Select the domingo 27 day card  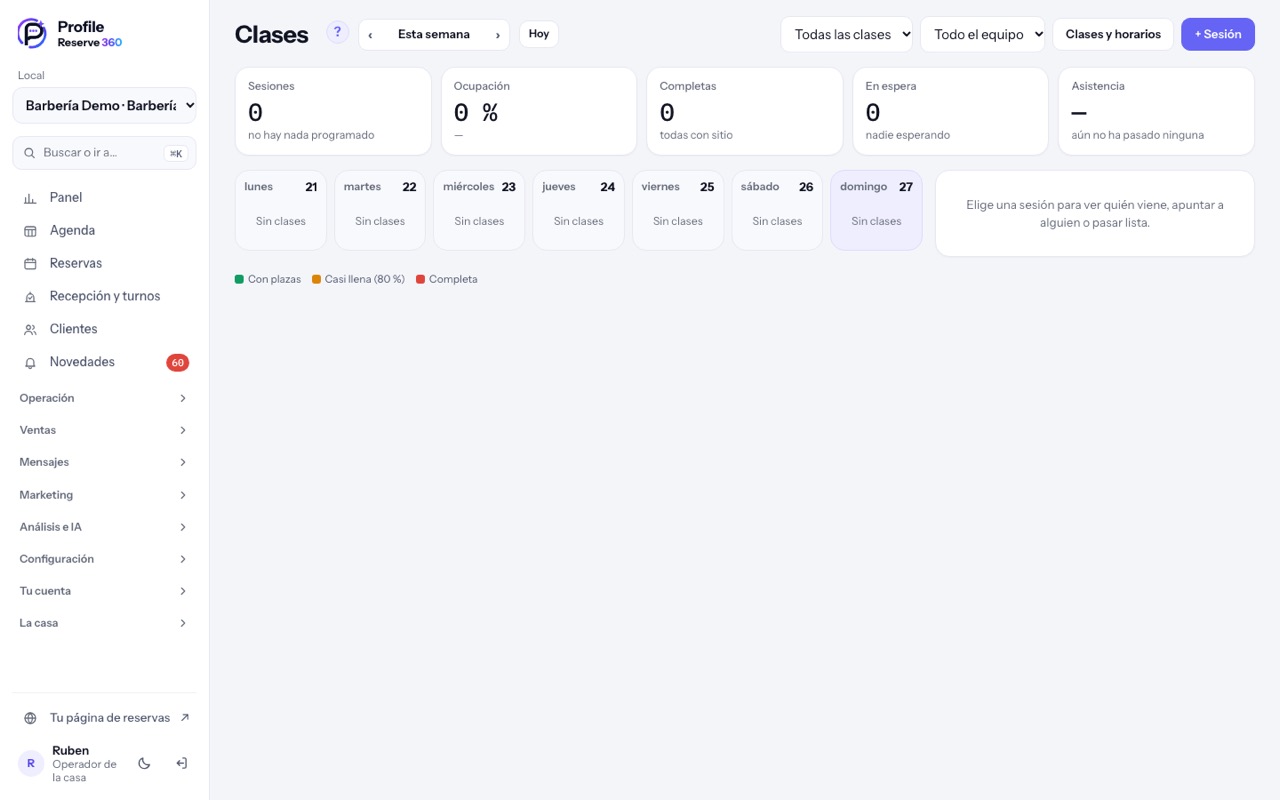tap(876, 210)
